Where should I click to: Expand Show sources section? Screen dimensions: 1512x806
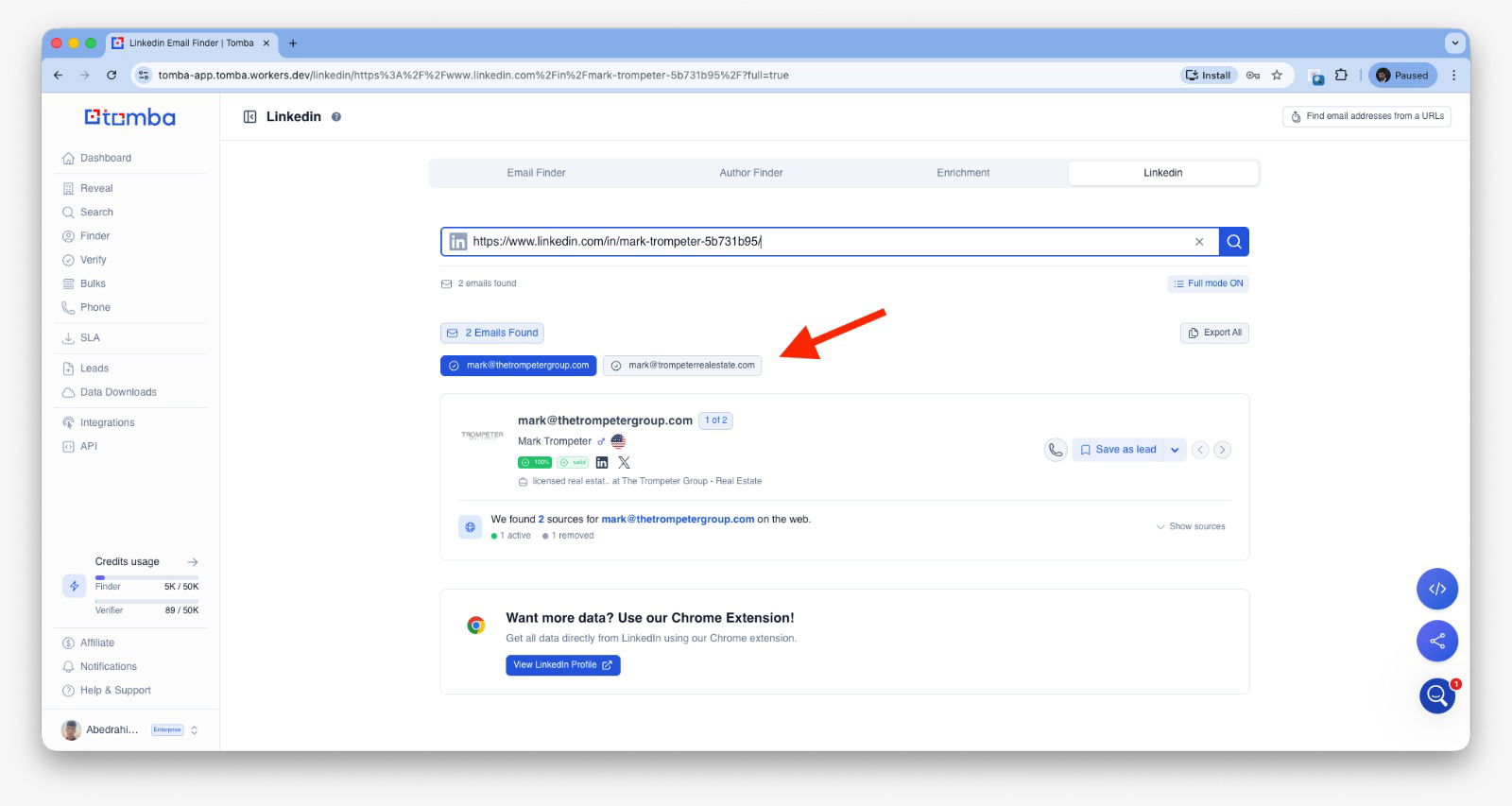pos(1191,526)
